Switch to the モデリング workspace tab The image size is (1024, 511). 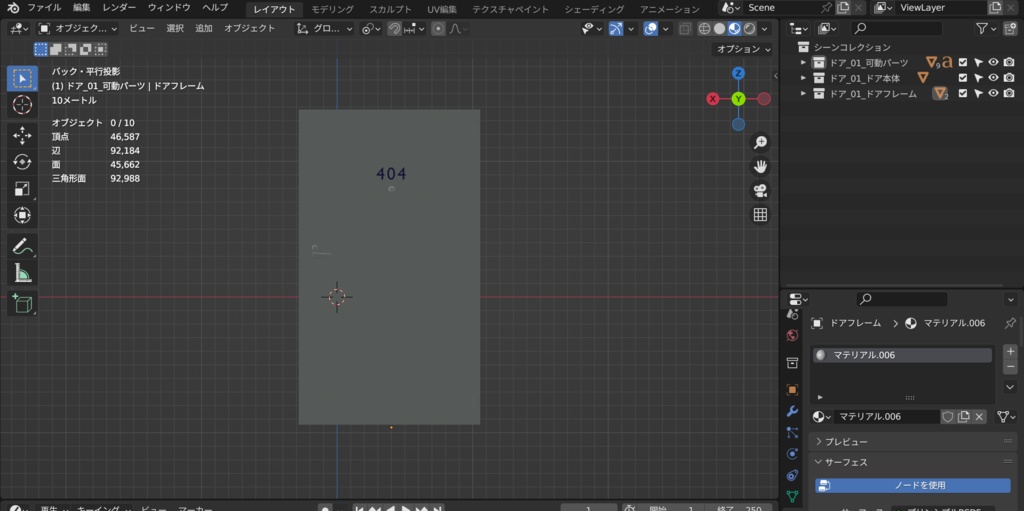click(333, 8)
